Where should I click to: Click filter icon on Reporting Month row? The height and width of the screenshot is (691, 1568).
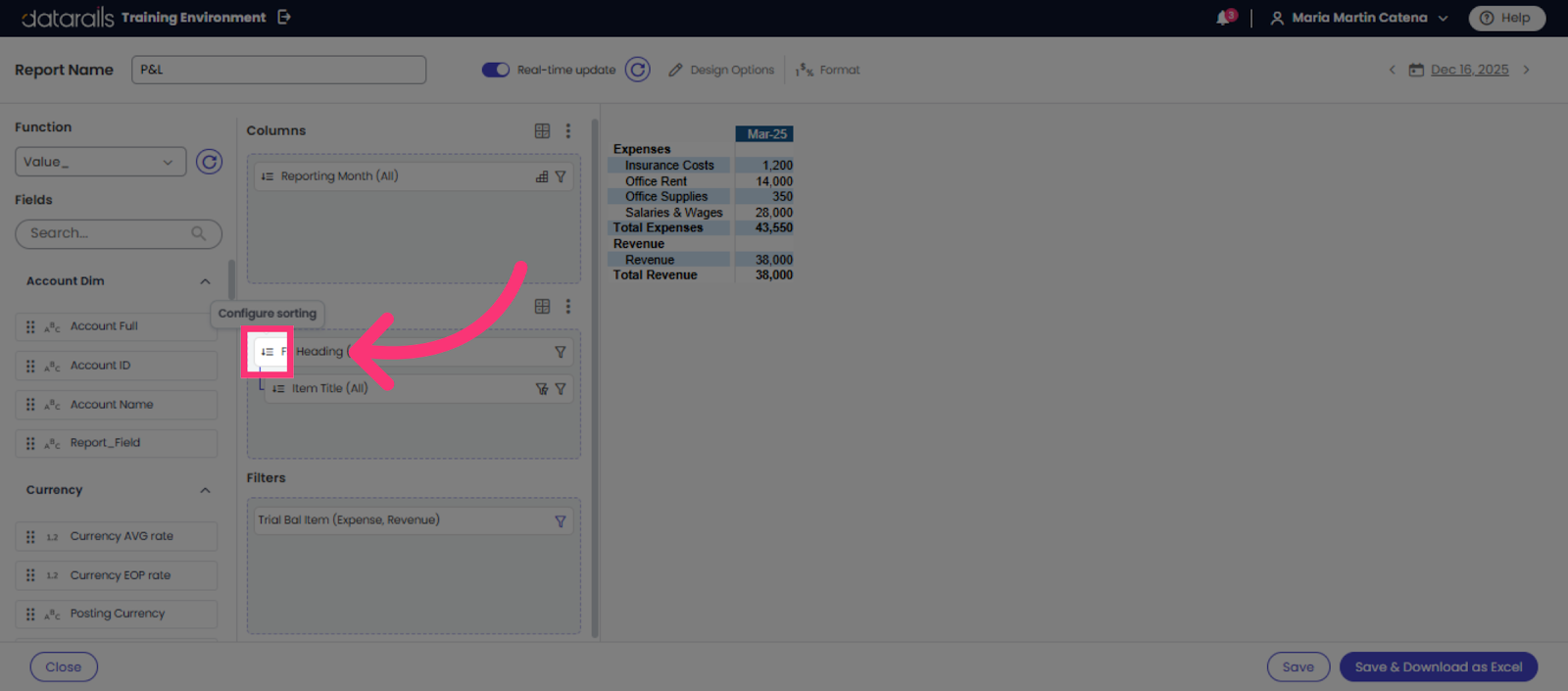(561, 176)
